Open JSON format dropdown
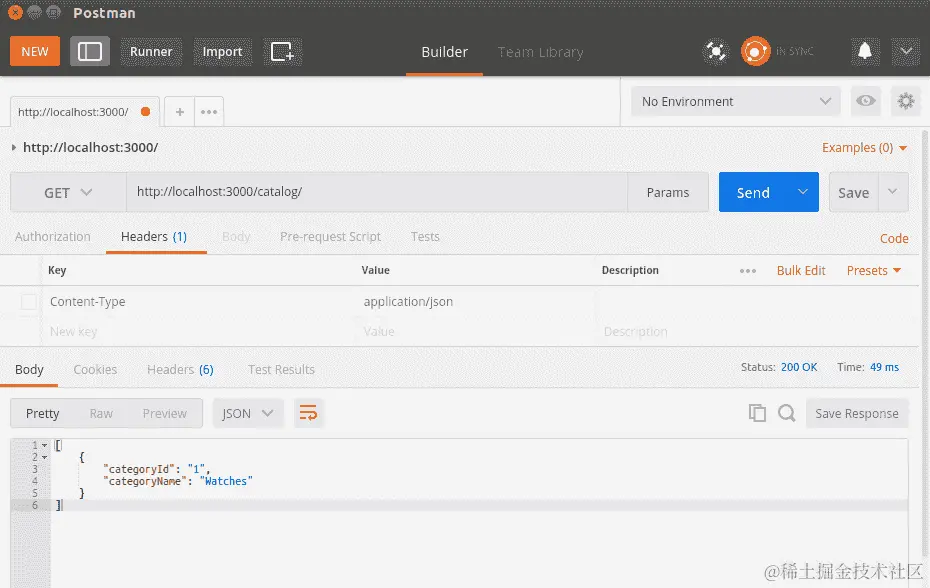Image resolution: width=930 pixels, height=588 pixels. coord(248,413)
